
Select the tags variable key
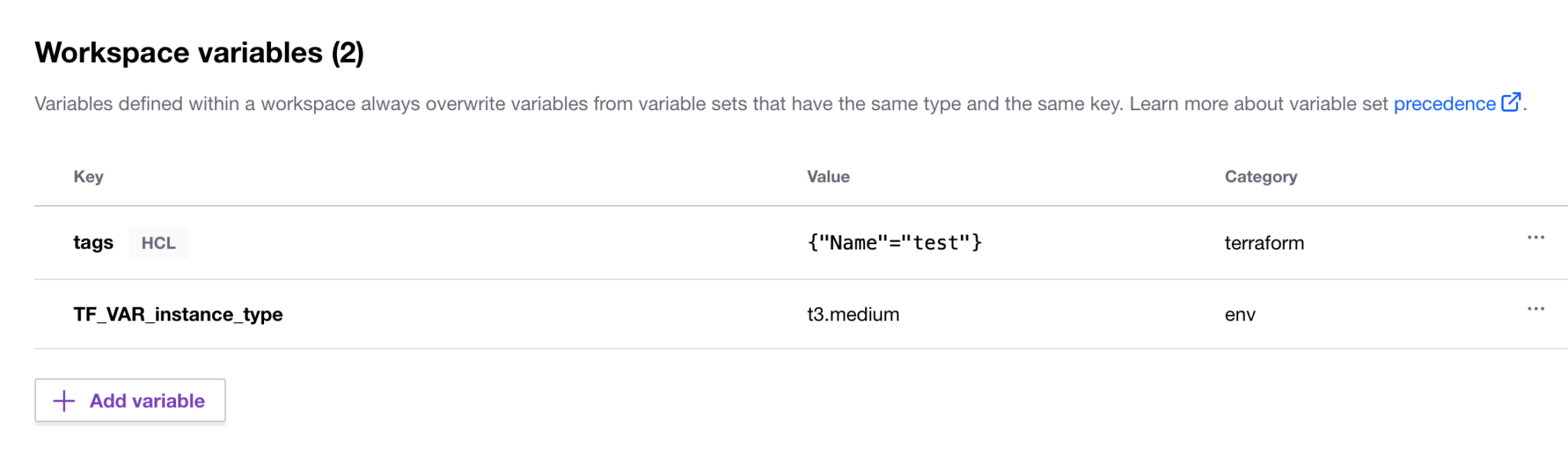pyautogui.click(x=93, y=243)
